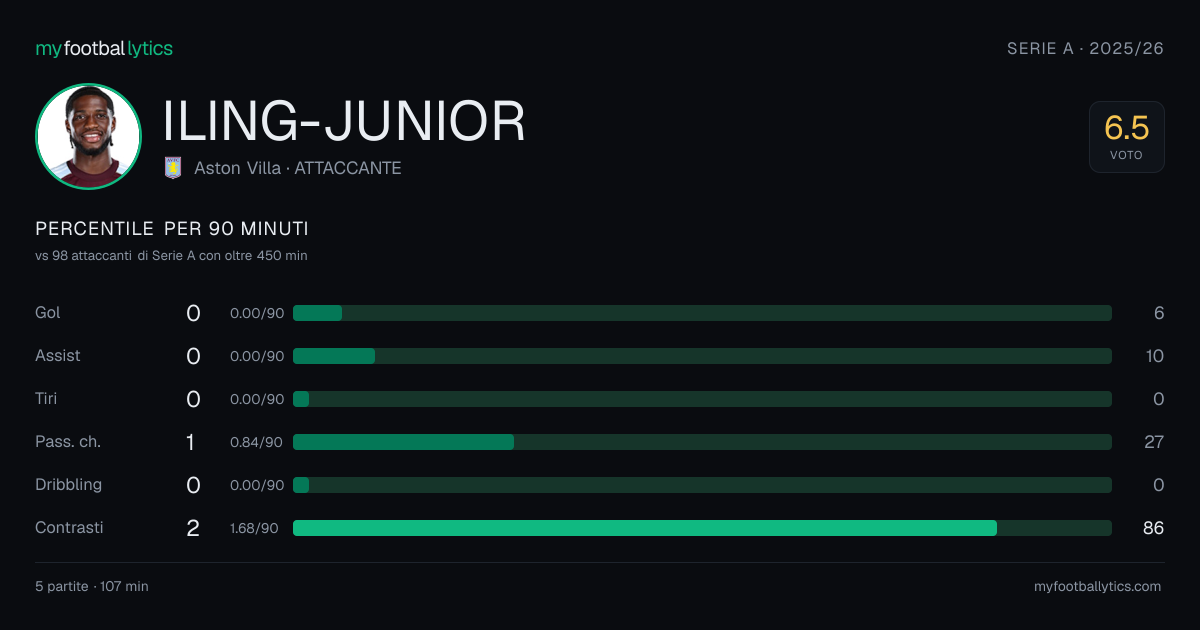Click the Contrasti percentile bar

(702, 528)
